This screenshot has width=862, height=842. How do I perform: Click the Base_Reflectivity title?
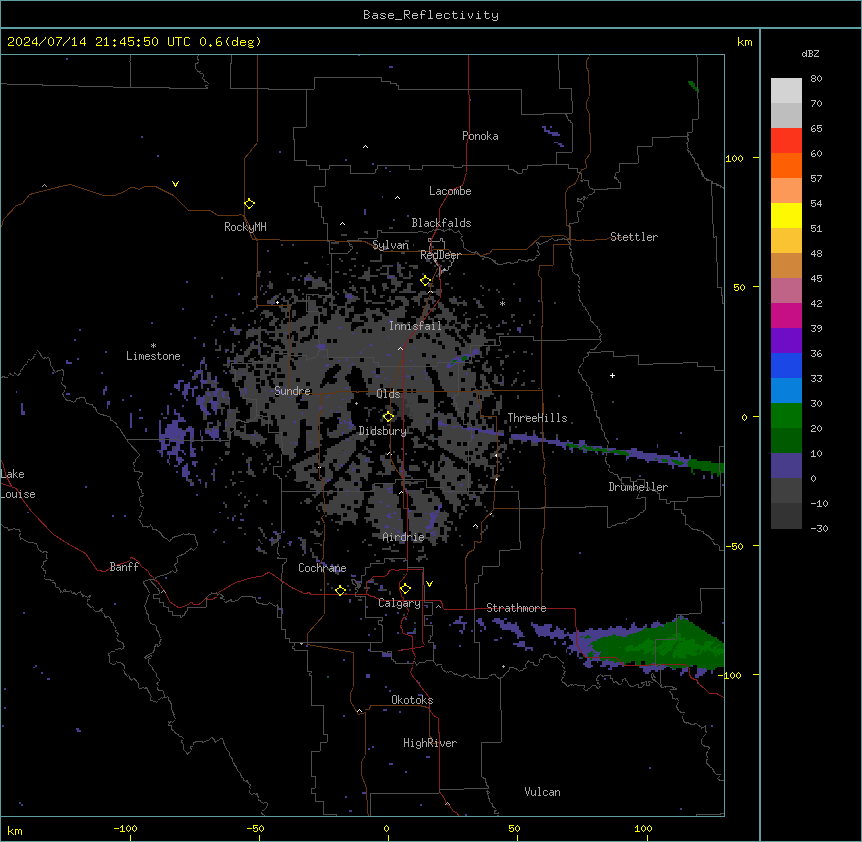pyautogui.click(x=431, y=15)
